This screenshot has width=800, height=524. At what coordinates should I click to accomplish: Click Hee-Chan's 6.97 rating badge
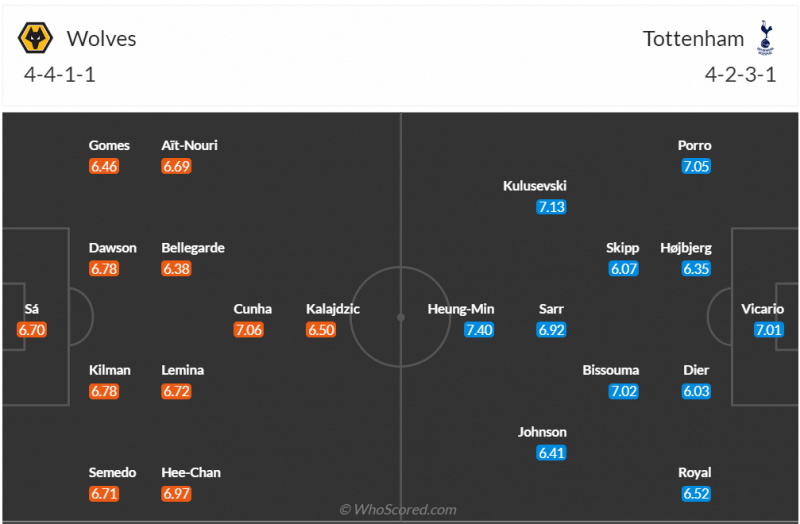pyautogui.click(x=176, y=493)
